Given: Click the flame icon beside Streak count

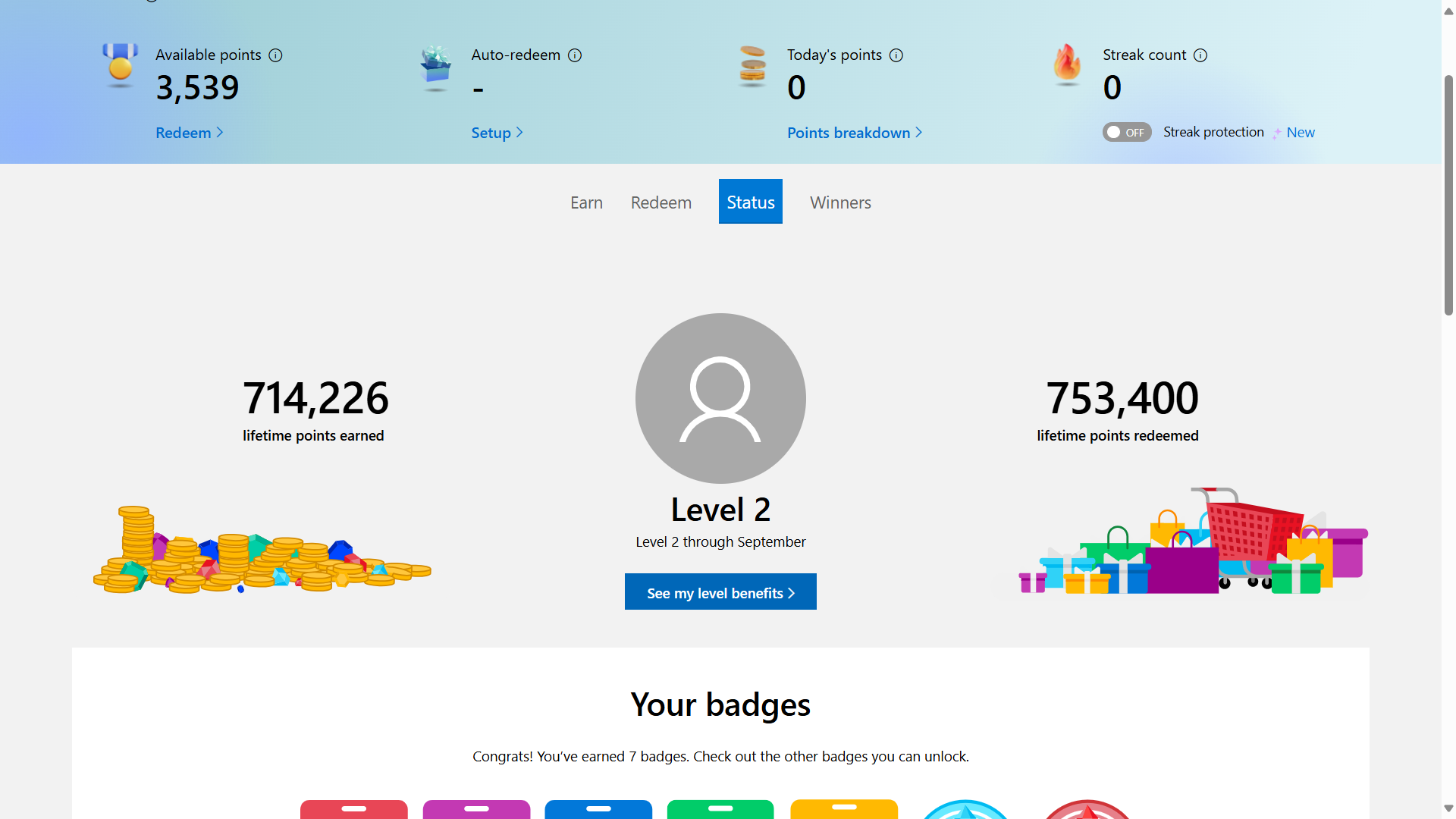Looking at the screenshot, I should click(x=1066, y=67).
